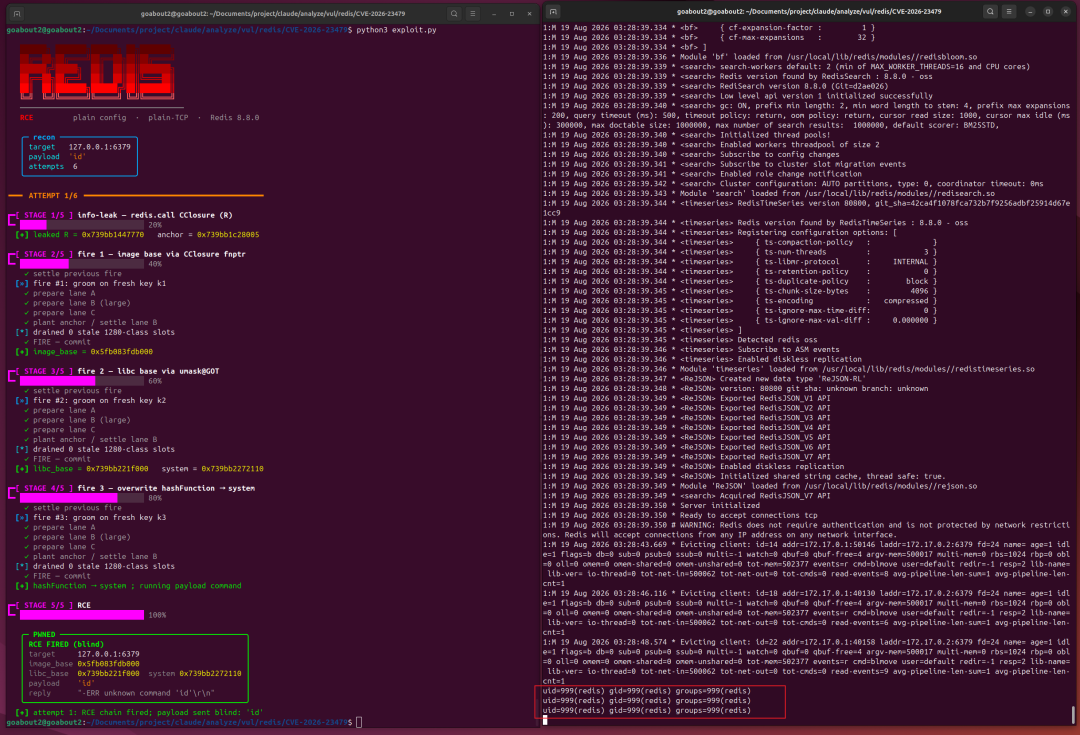Click 'Evicting client: id=18' log line

click(807, 613)
